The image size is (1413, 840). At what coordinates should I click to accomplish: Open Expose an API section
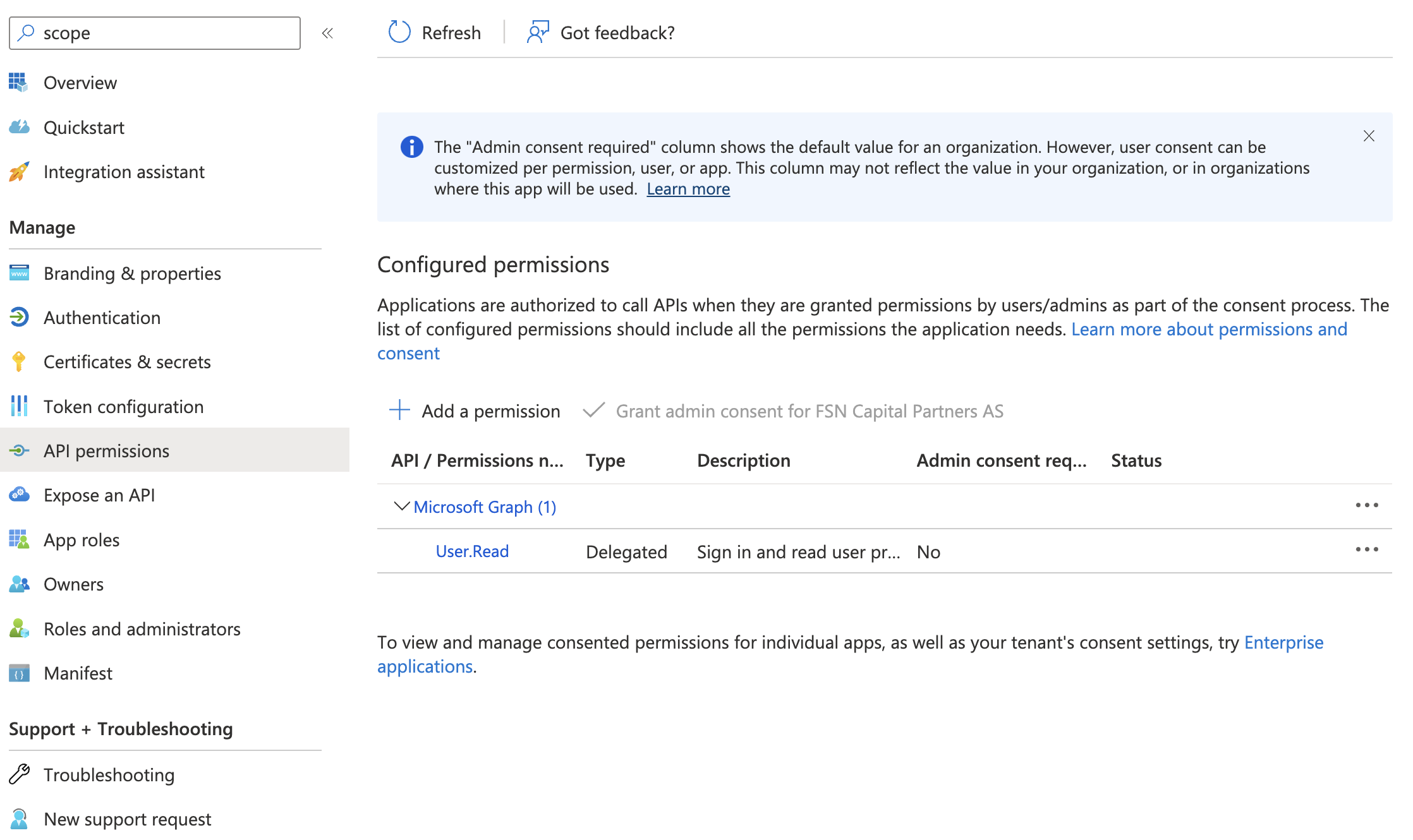pyautogui.click(x=100, y=494)
